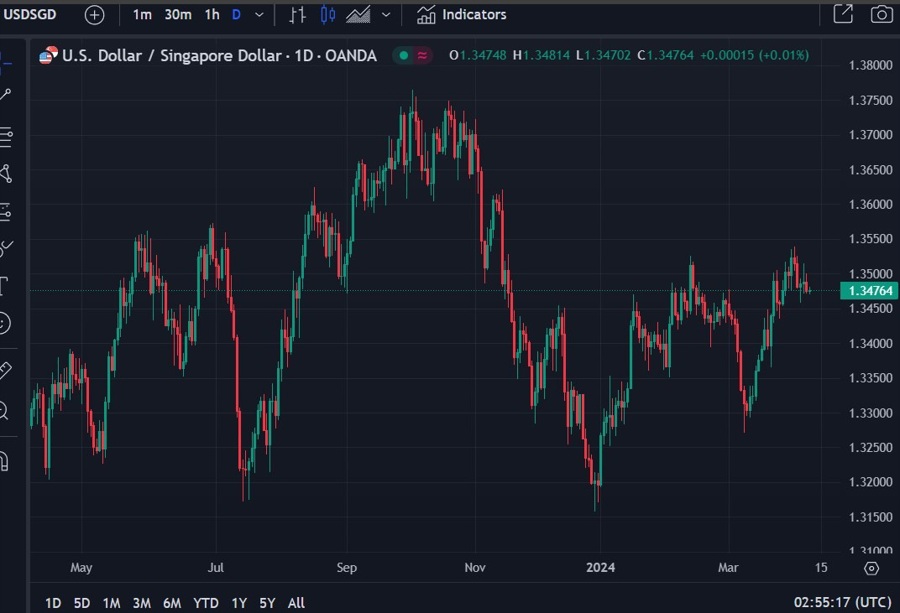Screen dimensions: 900x613
Task: Select the Text annotation tool
Action: [5, 285]
